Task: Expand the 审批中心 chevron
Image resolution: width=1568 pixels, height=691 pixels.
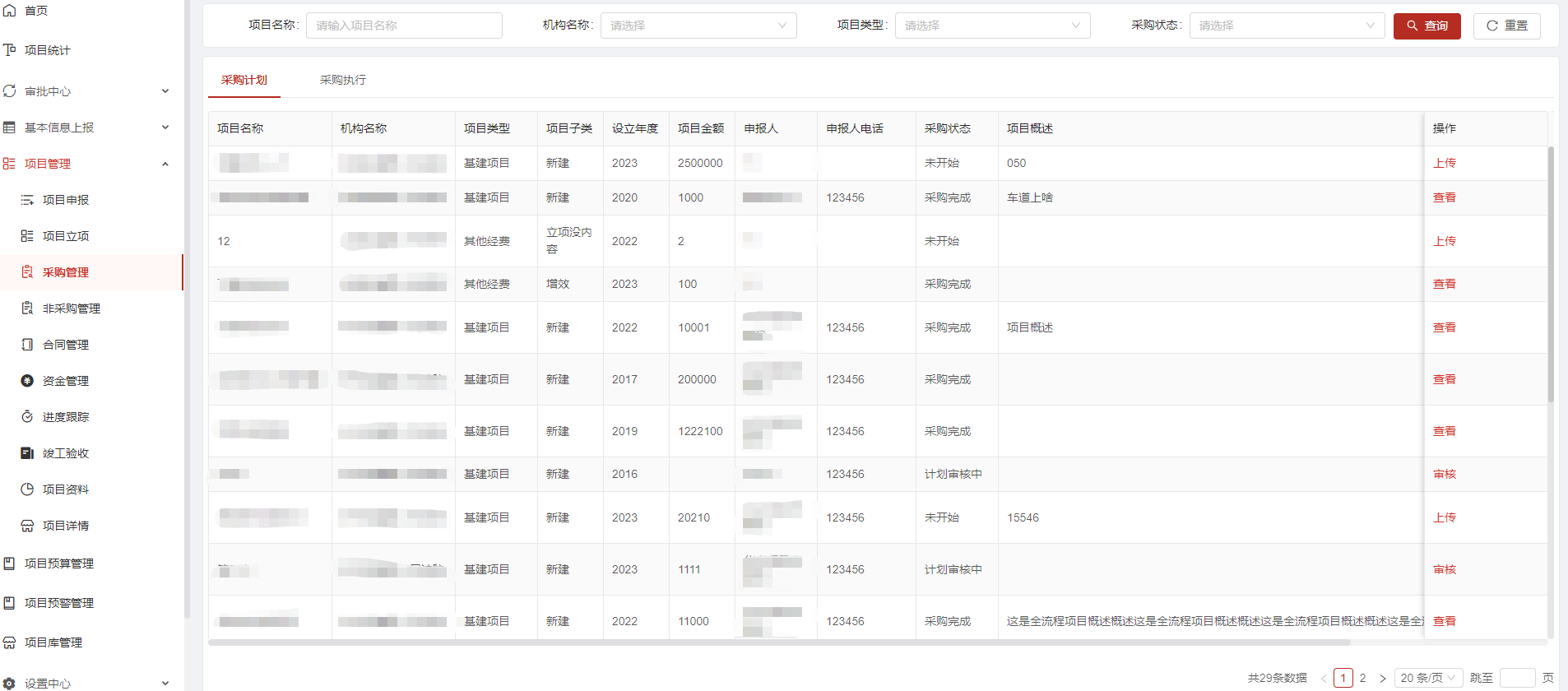Action: (x=165, y=91)
